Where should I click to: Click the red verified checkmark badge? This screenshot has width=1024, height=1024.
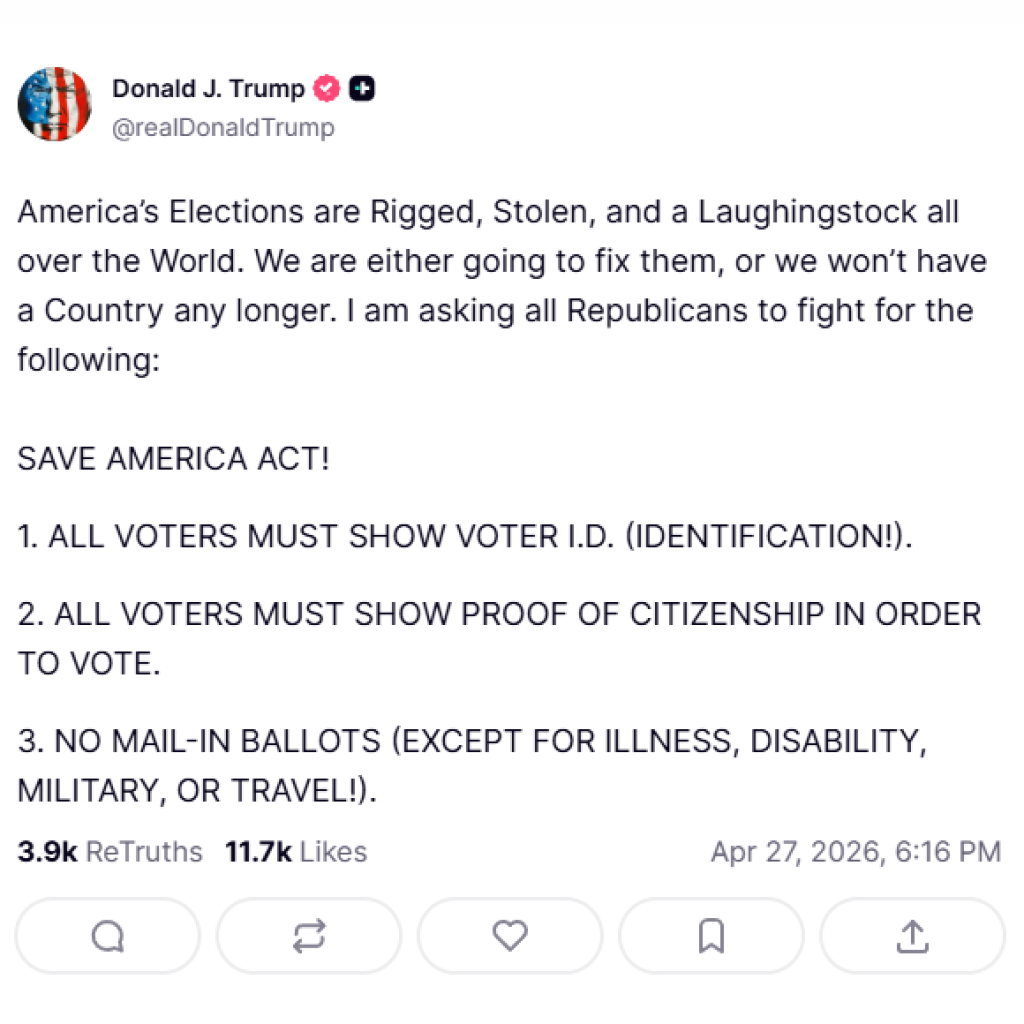(328, 89)
